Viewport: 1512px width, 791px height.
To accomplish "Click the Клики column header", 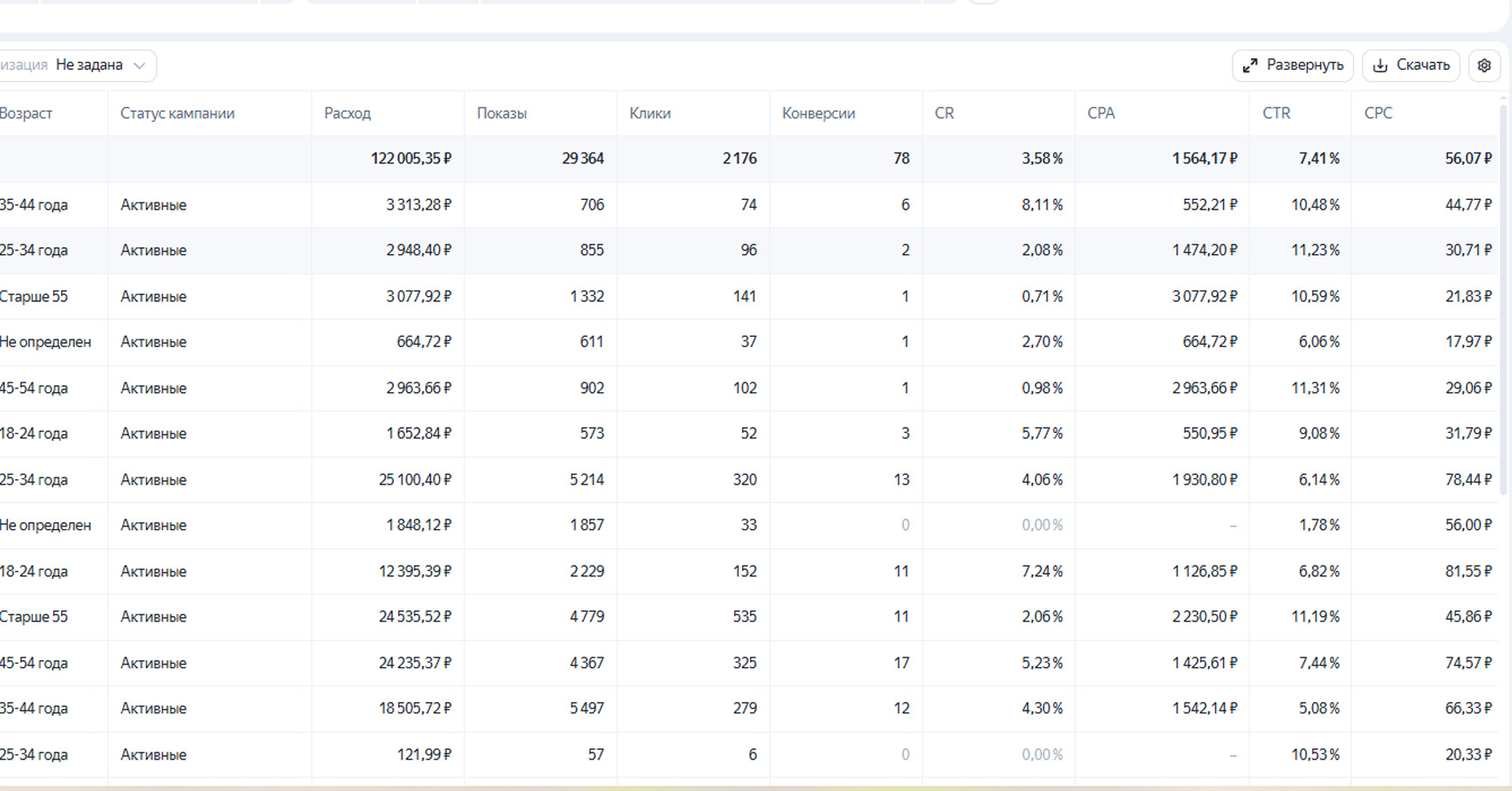I will pyautogui.click(x=650, y=113).
